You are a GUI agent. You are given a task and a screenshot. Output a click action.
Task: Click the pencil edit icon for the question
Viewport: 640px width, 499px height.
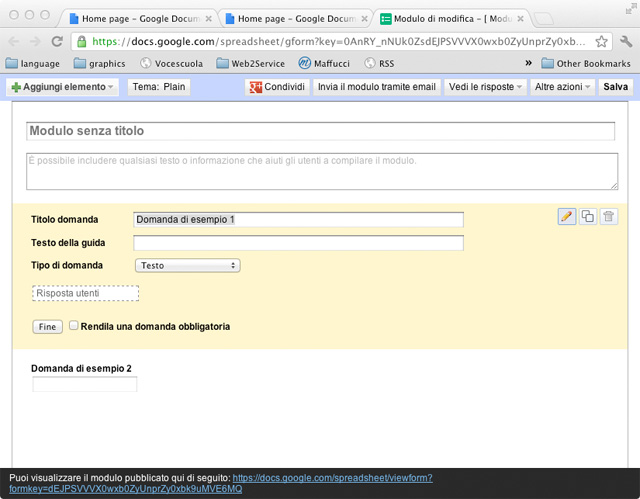coord(567,217)
